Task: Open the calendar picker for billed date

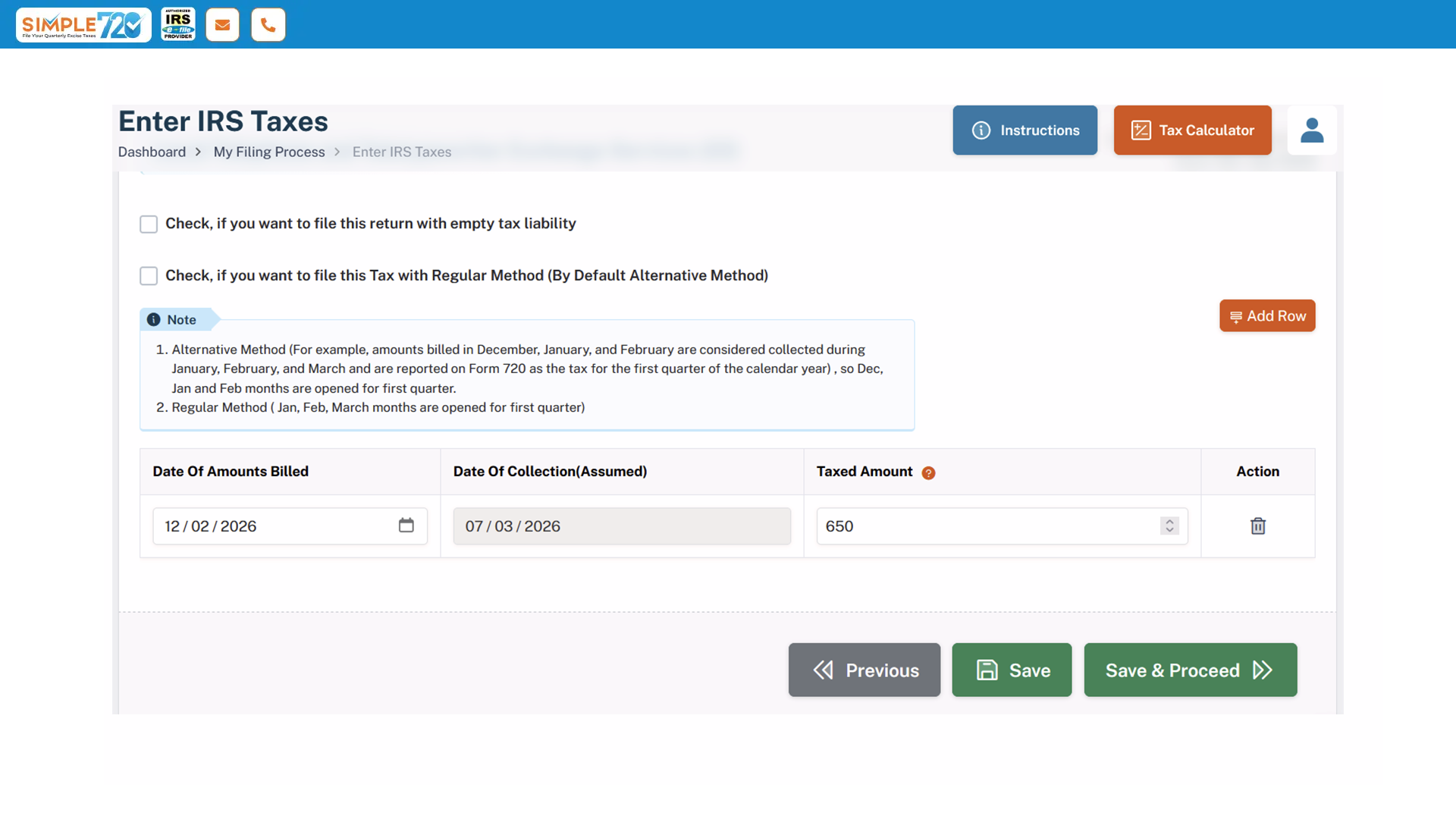Action: [406, 525]
